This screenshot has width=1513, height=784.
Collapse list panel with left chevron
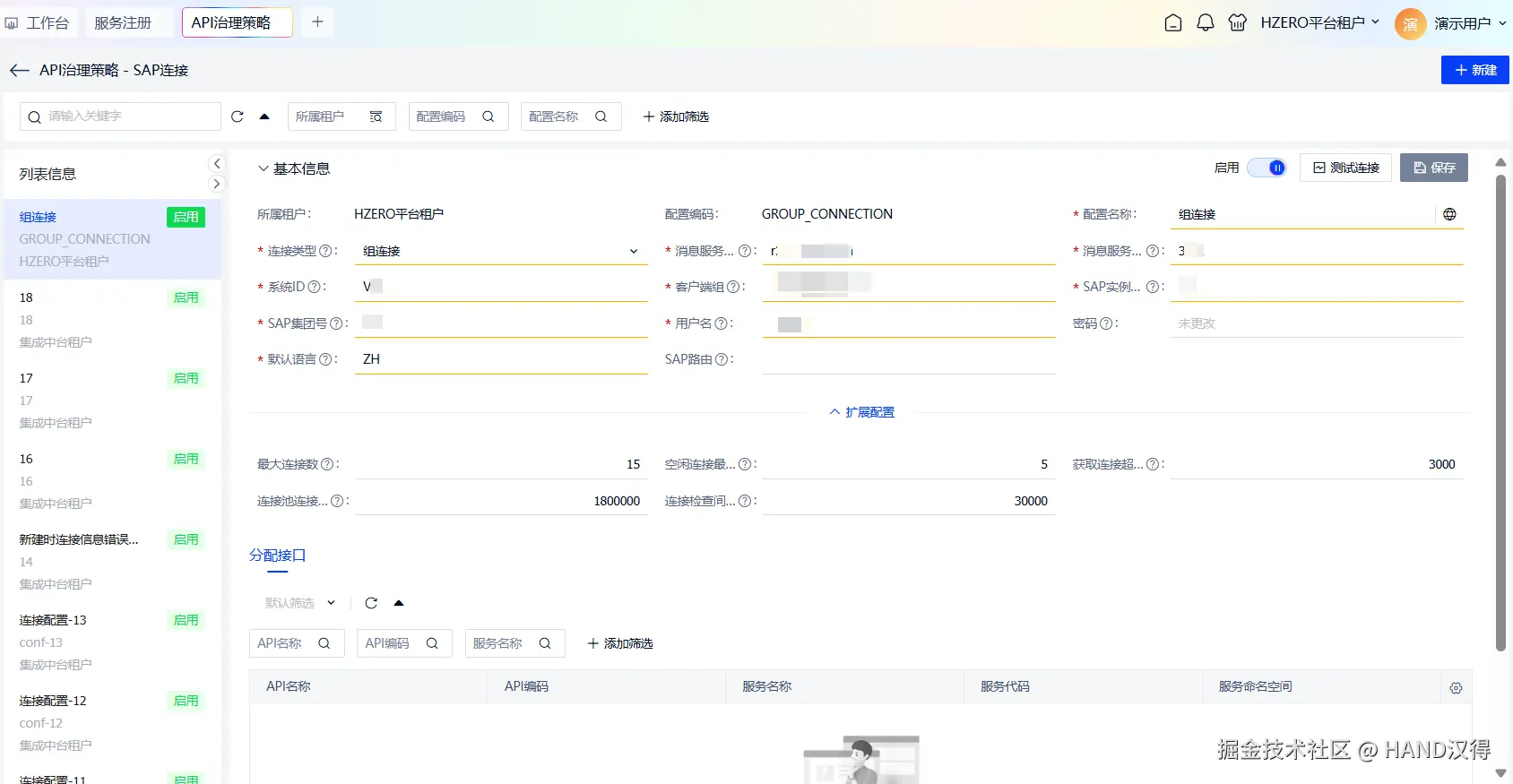click(216, 163)
